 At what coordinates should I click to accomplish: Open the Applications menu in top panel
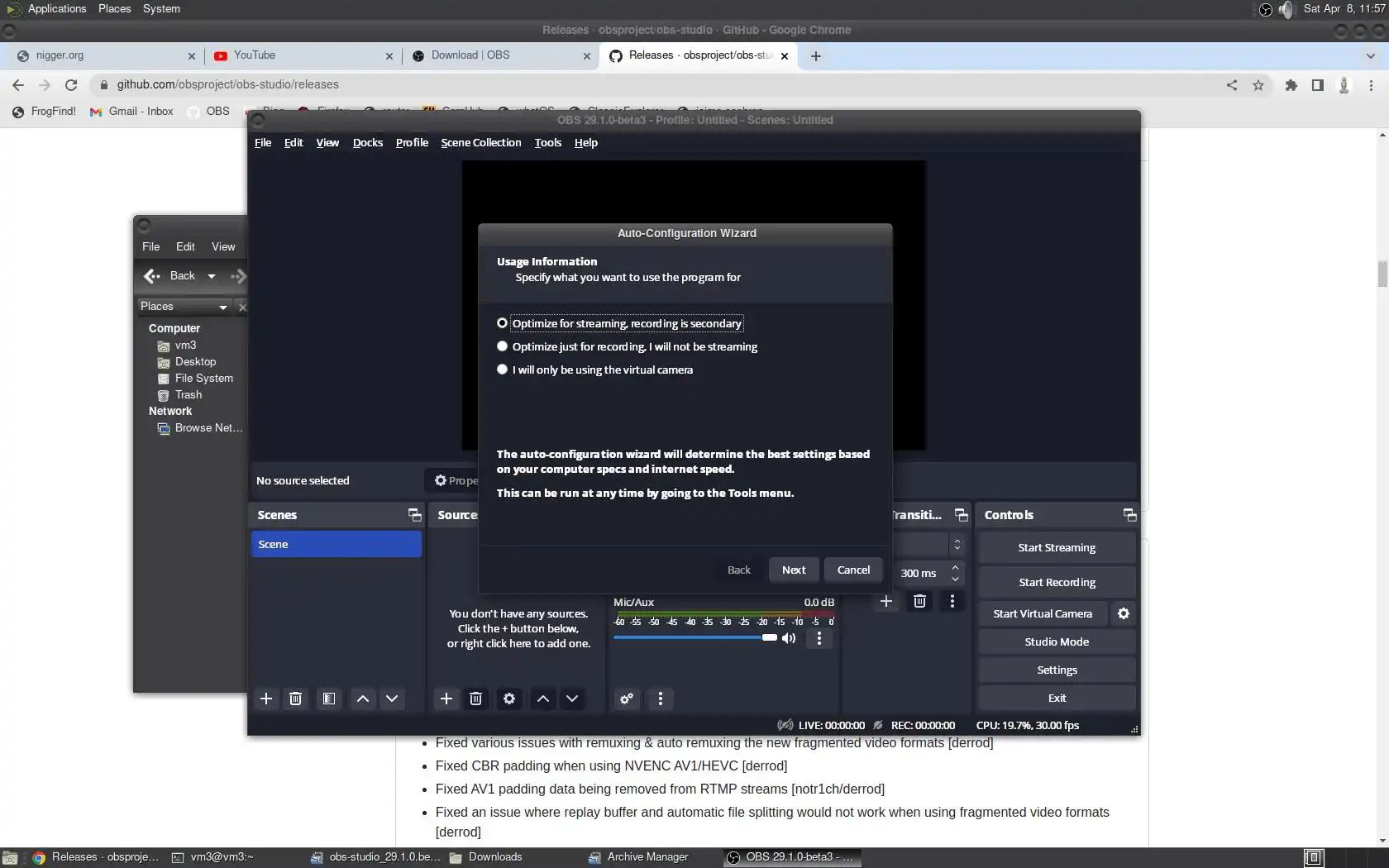[x=56, y=9]
